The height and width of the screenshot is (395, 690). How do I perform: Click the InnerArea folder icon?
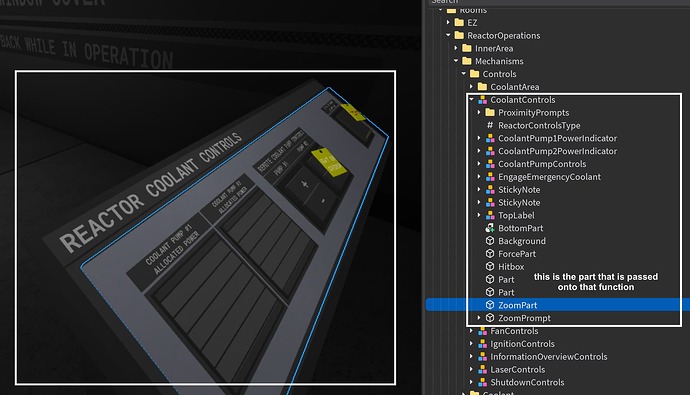coord(467,48)
